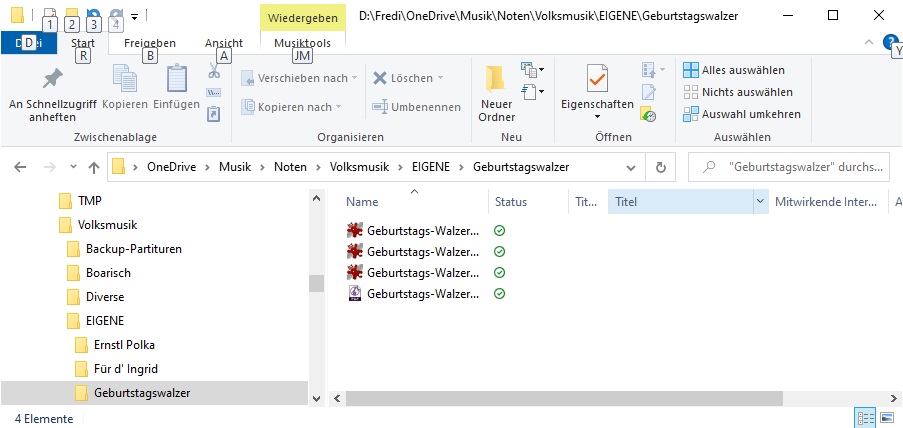Jump to Musik in the address bar
903x428 pixels.
tap(235, 167)
